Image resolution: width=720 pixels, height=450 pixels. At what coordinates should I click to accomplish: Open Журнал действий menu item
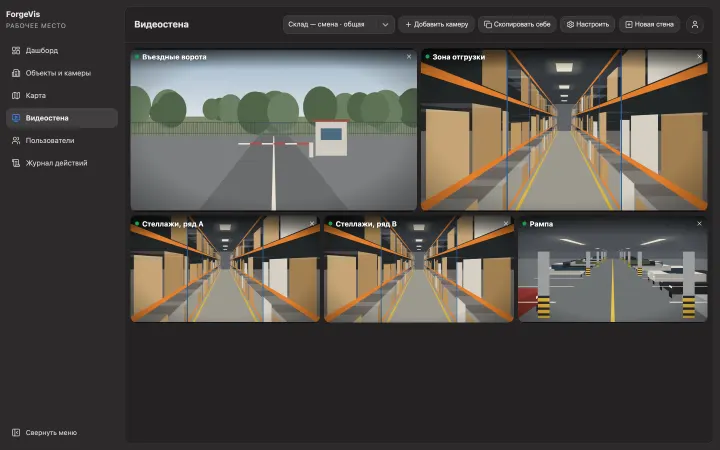pos(62,163)
